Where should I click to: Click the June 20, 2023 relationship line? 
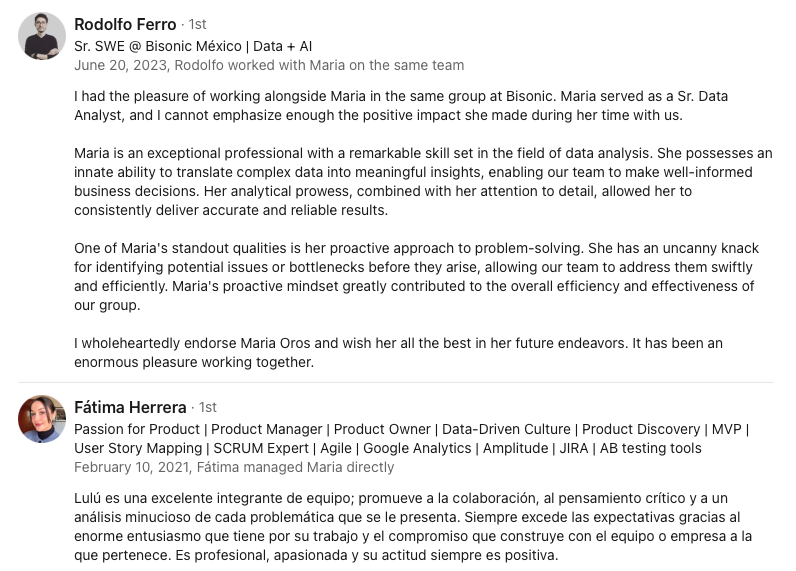point(269,65)
